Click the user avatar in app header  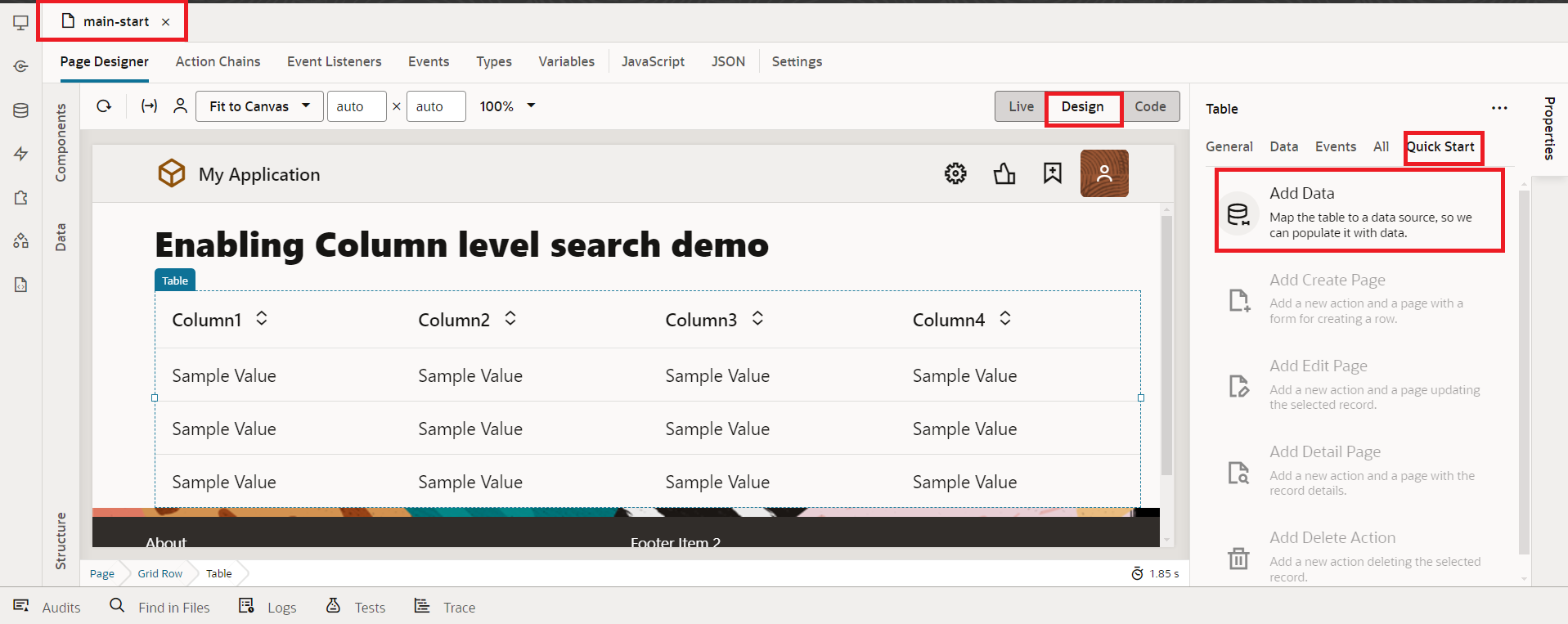(x=1104, y=173)
